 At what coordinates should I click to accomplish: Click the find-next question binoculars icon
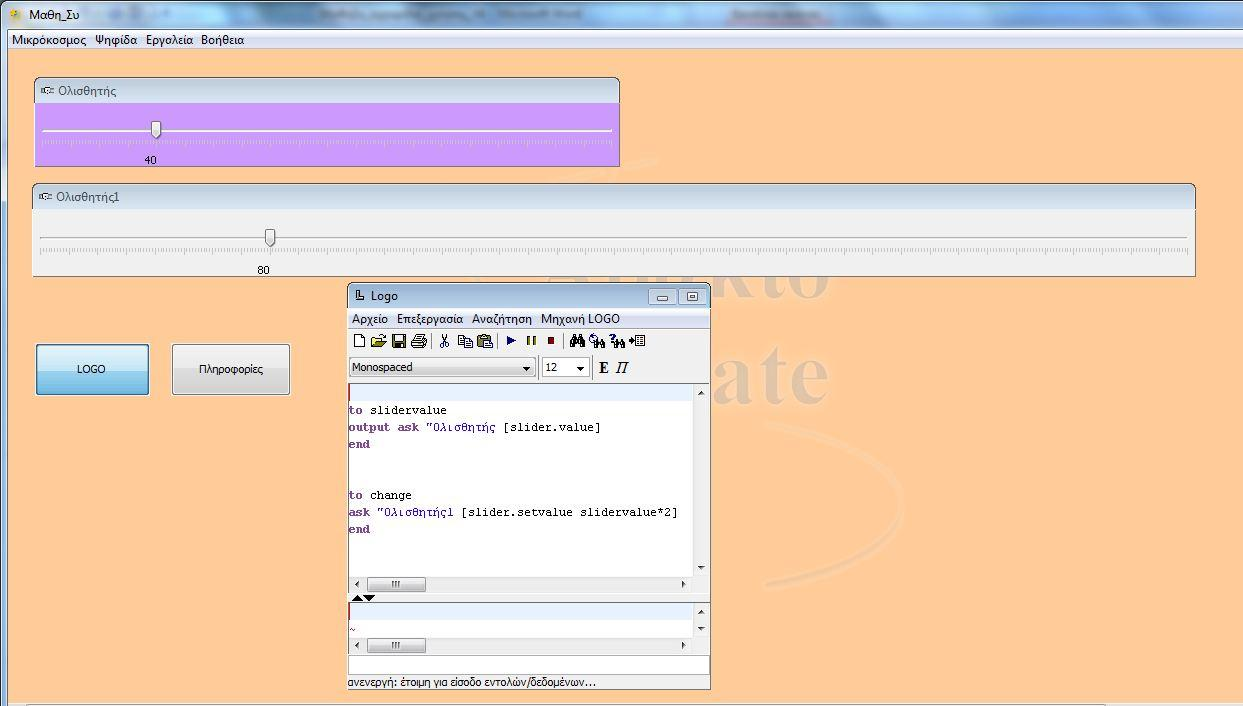[x=617, y=341]
